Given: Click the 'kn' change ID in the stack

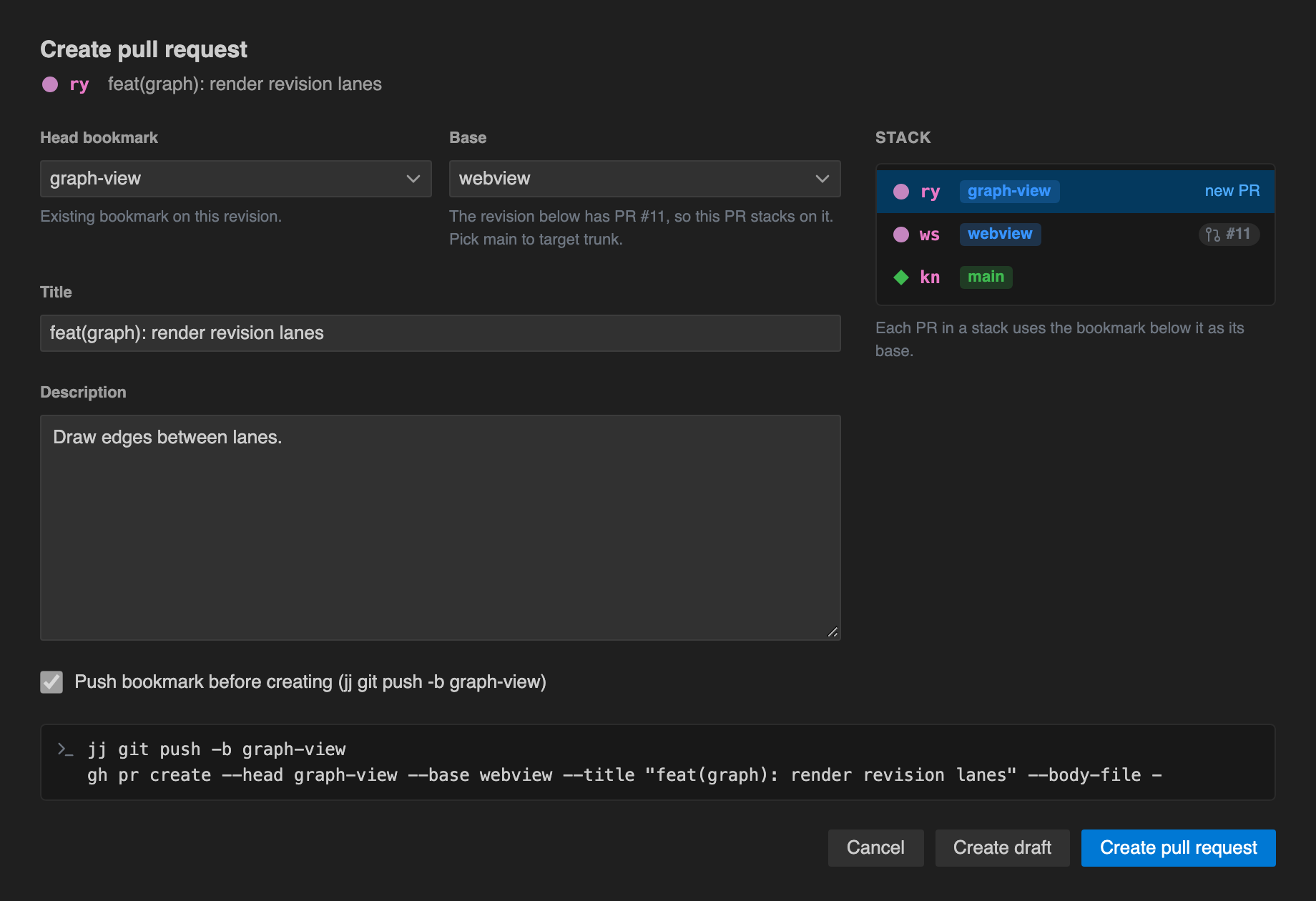Looking at the screenshot, I should click(930, 277).
